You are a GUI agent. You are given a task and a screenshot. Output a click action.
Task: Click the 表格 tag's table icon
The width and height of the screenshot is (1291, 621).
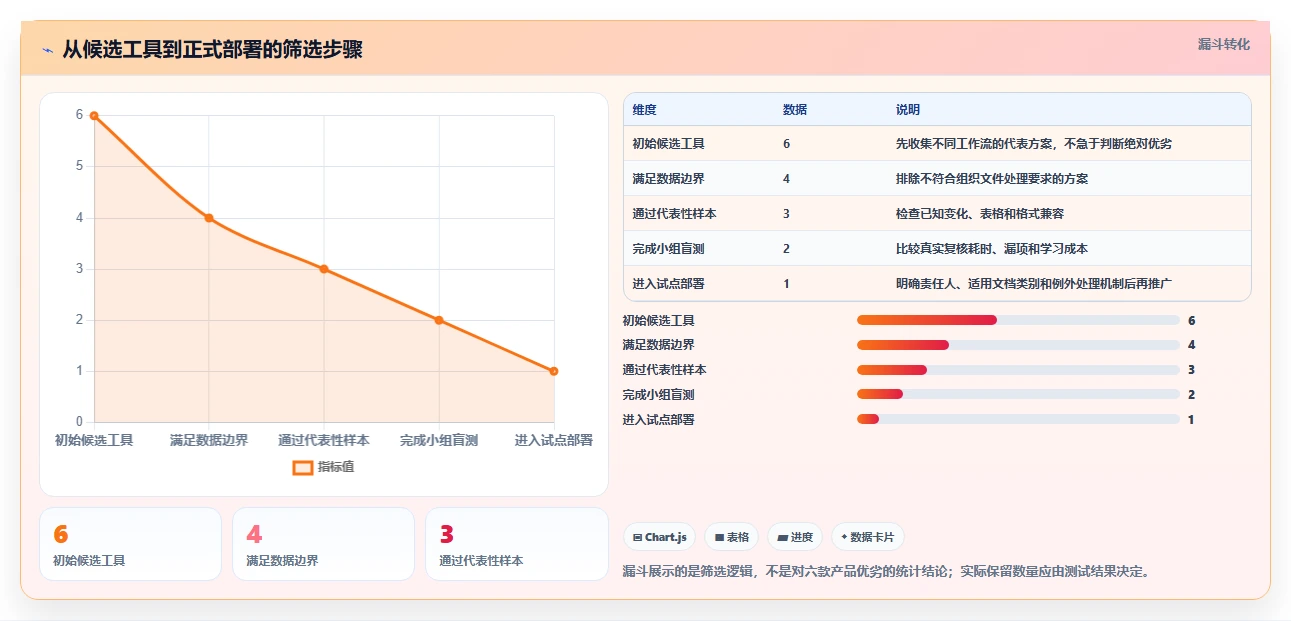pos(719,537)
